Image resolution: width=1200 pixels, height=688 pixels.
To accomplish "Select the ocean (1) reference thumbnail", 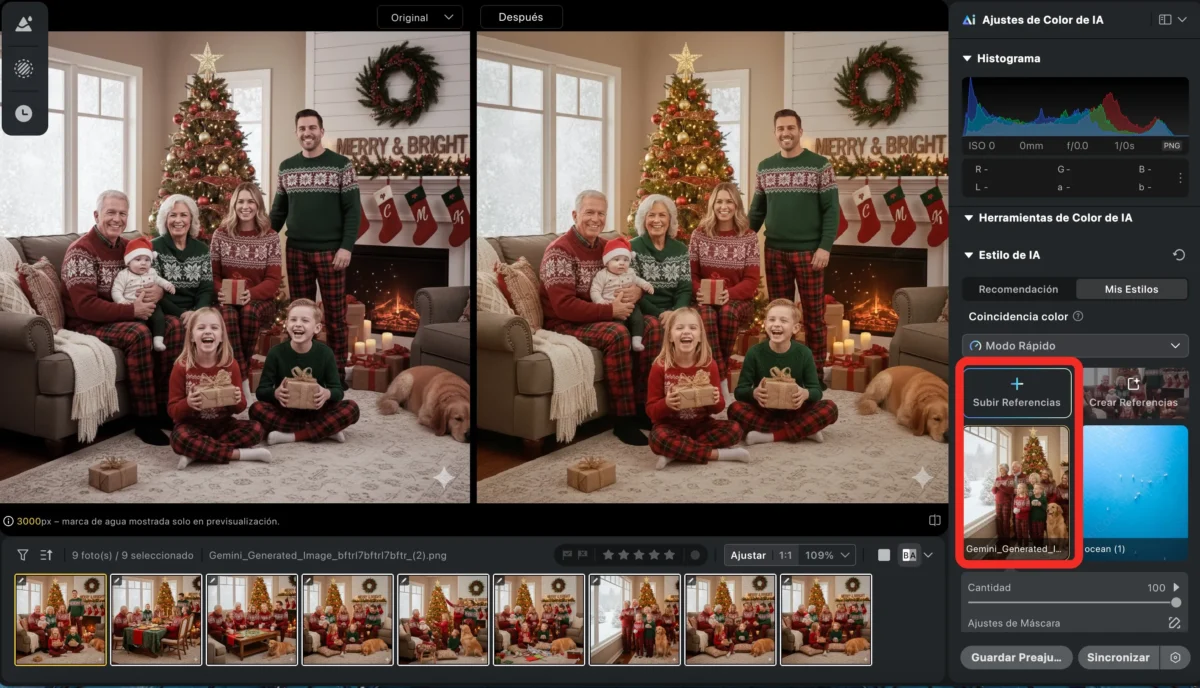I will [x=1135, y=490].
